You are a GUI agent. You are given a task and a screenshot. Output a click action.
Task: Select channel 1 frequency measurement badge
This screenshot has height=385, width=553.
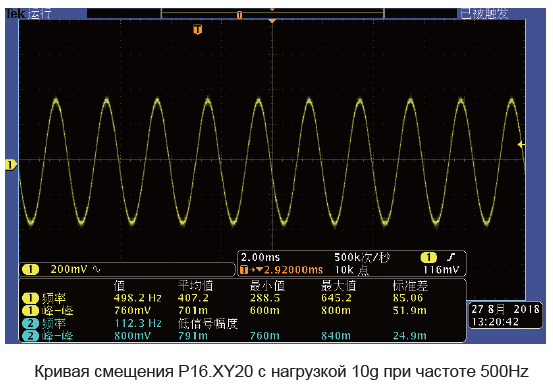(x=30, y=298)
